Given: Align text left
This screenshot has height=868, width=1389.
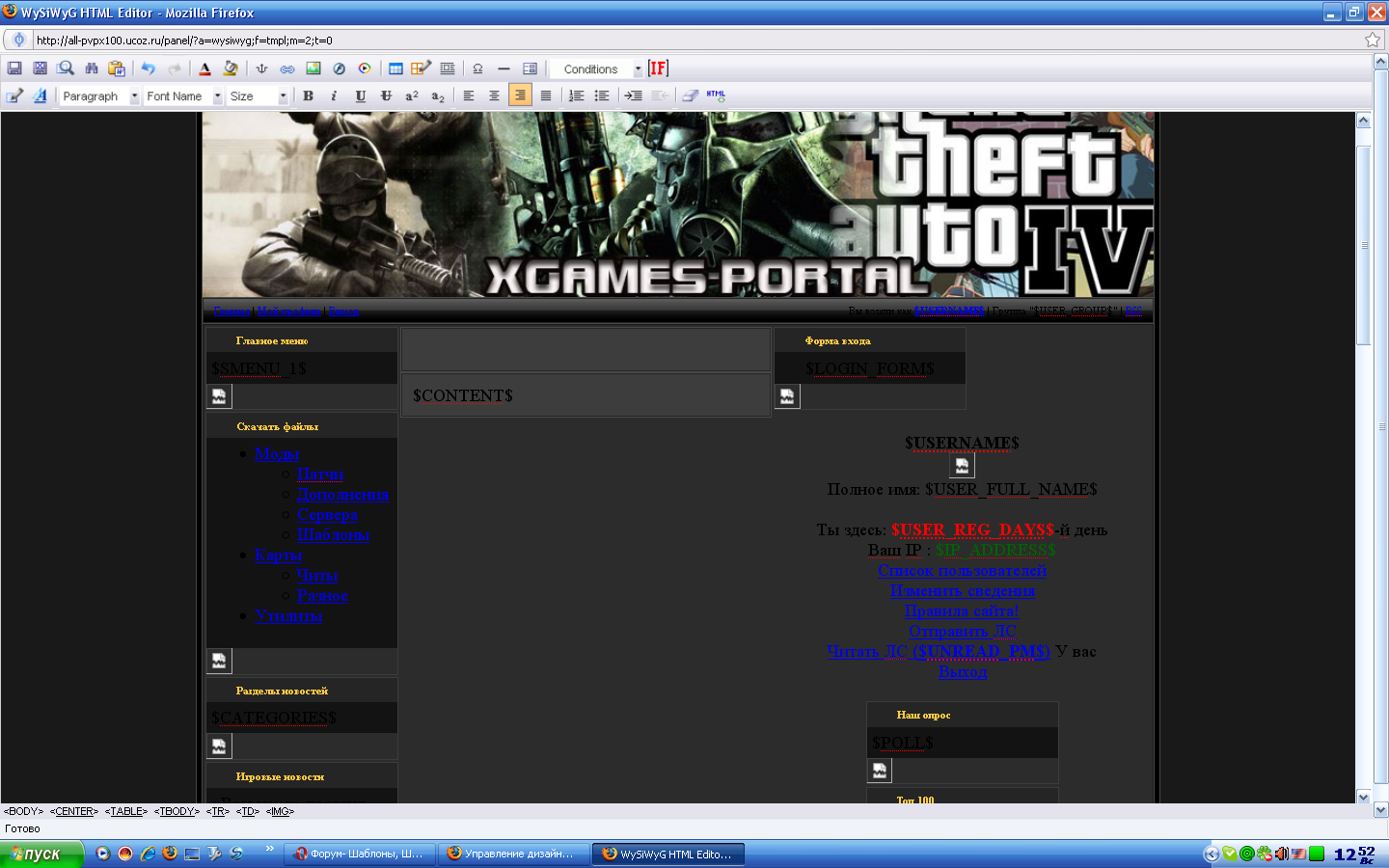Looking at the screenshot, I should (469, 95).
